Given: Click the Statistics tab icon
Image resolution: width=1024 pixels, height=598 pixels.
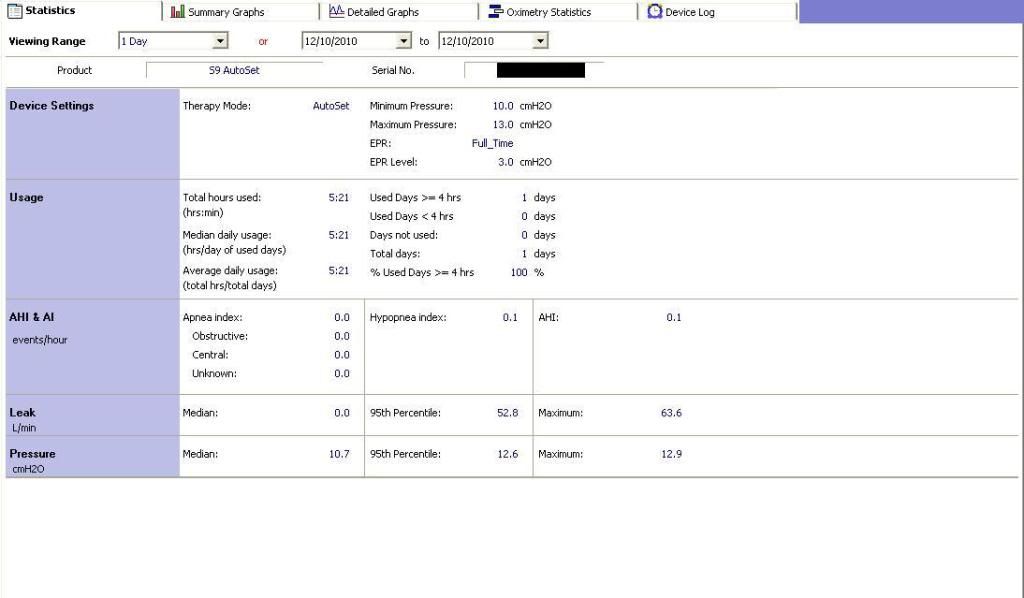Looking at the screenshot, I should [14, 11].
